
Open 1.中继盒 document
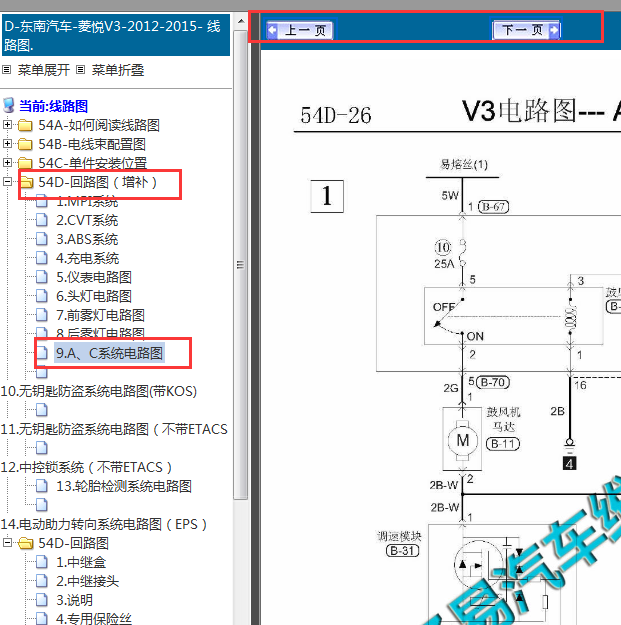pos(81,562)
